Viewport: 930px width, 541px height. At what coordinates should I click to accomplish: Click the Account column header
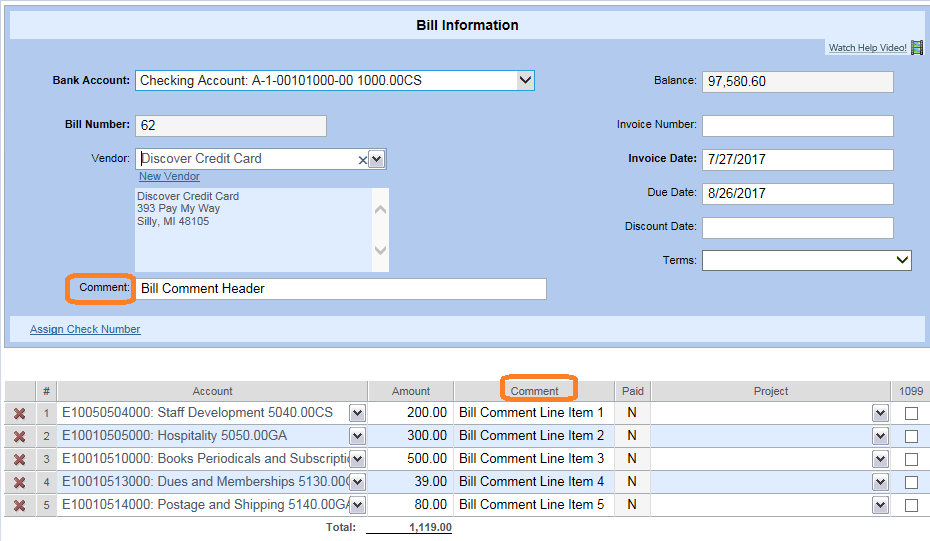pyautogui.click(x=212, y=391)
